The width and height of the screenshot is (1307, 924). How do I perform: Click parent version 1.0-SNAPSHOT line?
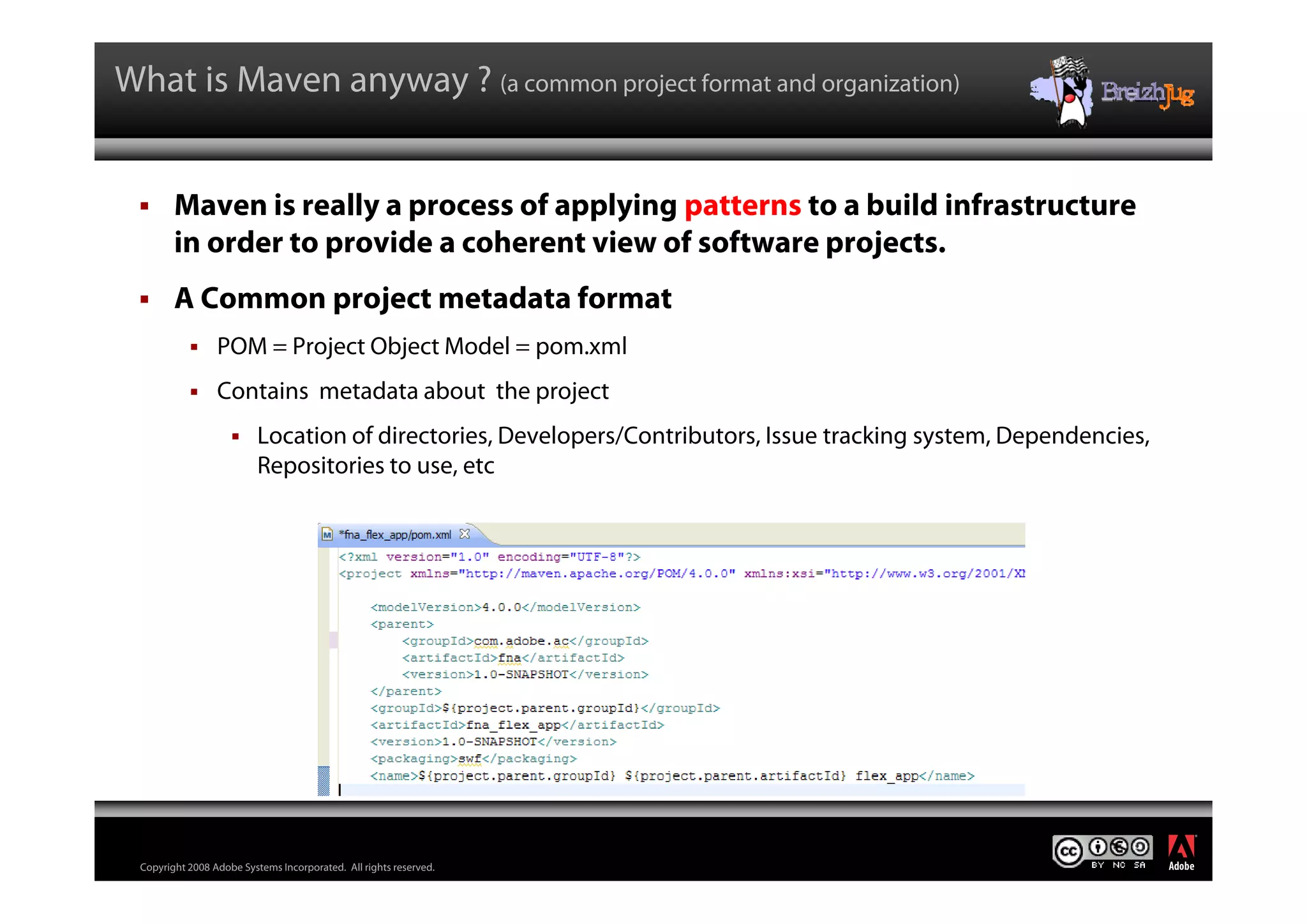tap(525, 674)
